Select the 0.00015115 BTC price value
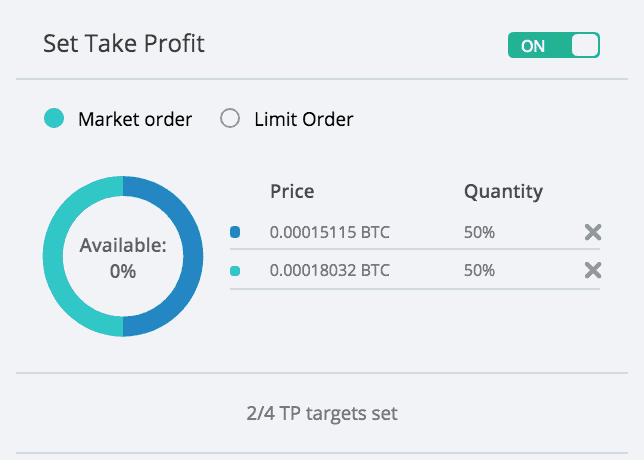Image resolution: width=644 pixels, height=460 pixels. (329, 232)
